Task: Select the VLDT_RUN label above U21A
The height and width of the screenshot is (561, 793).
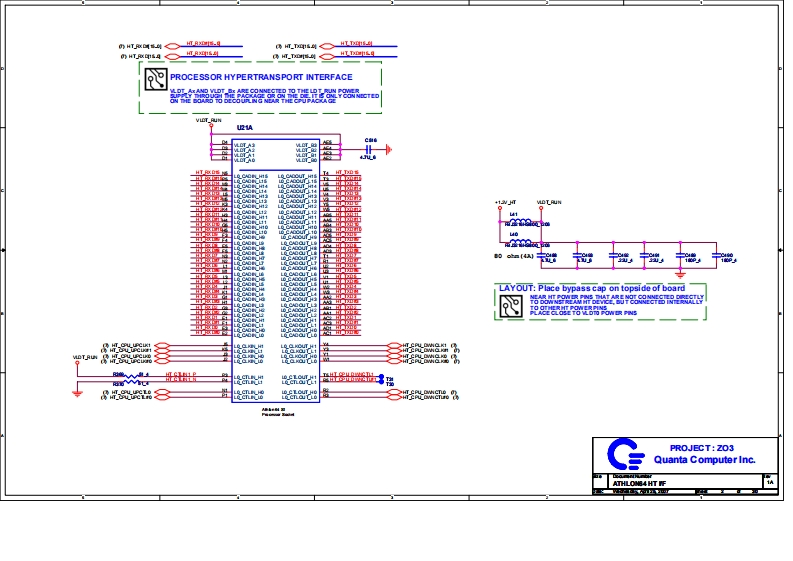Action: pyautogui.click(x=208, y=119)
